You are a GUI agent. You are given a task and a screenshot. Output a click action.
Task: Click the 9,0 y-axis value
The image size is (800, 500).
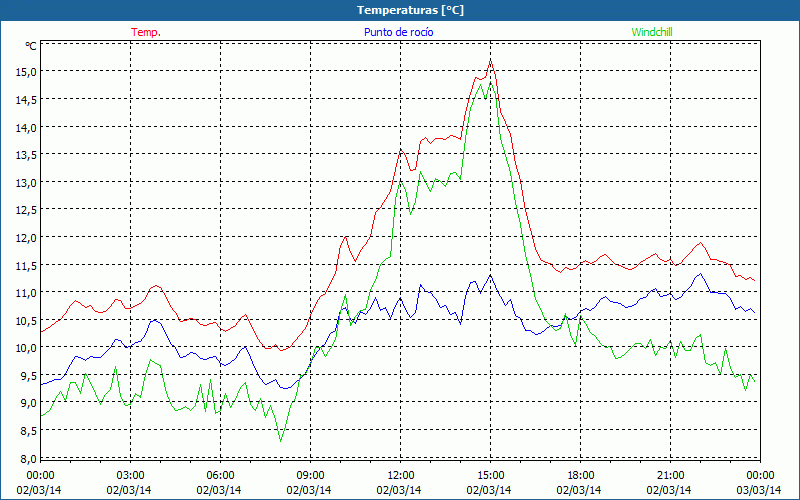click(29, 403)
